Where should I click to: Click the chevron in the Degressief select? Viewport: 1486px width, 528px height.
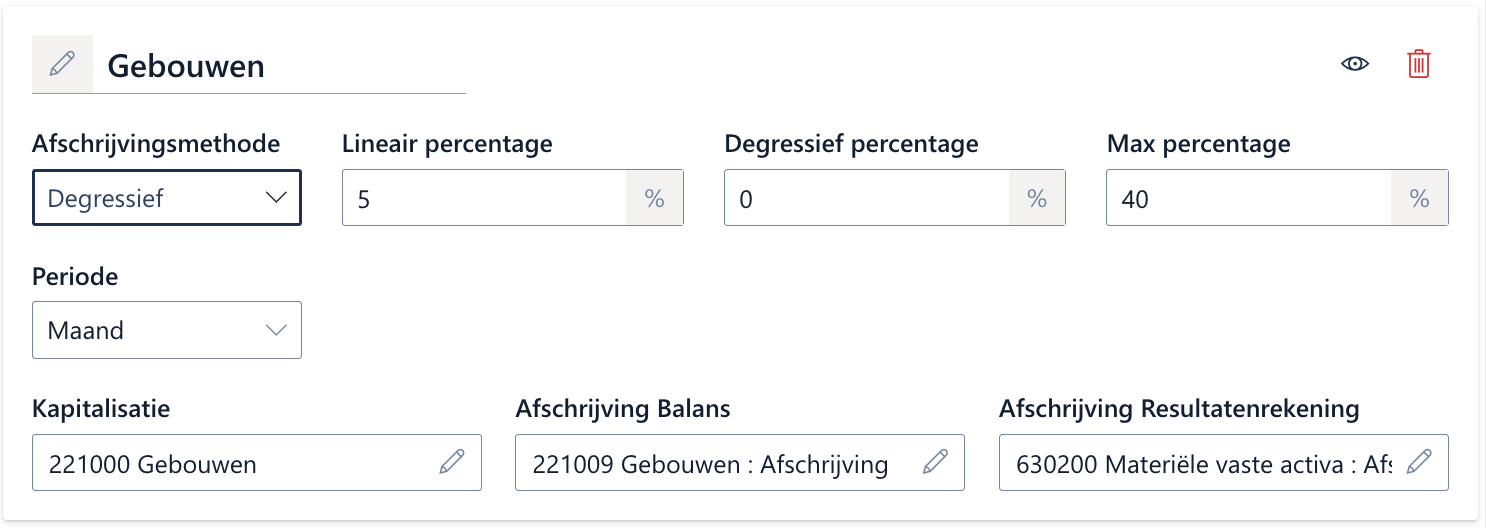[x=277, y=198]
